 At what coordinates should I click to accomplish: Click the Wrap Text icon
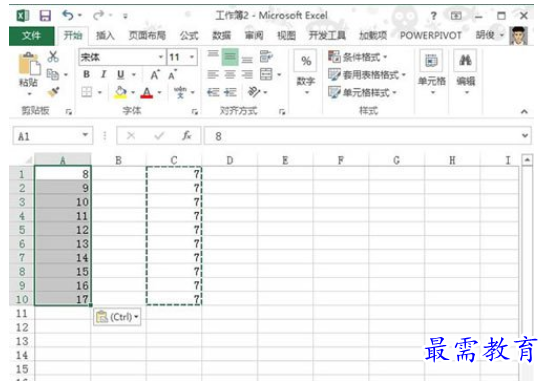click(266, 56)
